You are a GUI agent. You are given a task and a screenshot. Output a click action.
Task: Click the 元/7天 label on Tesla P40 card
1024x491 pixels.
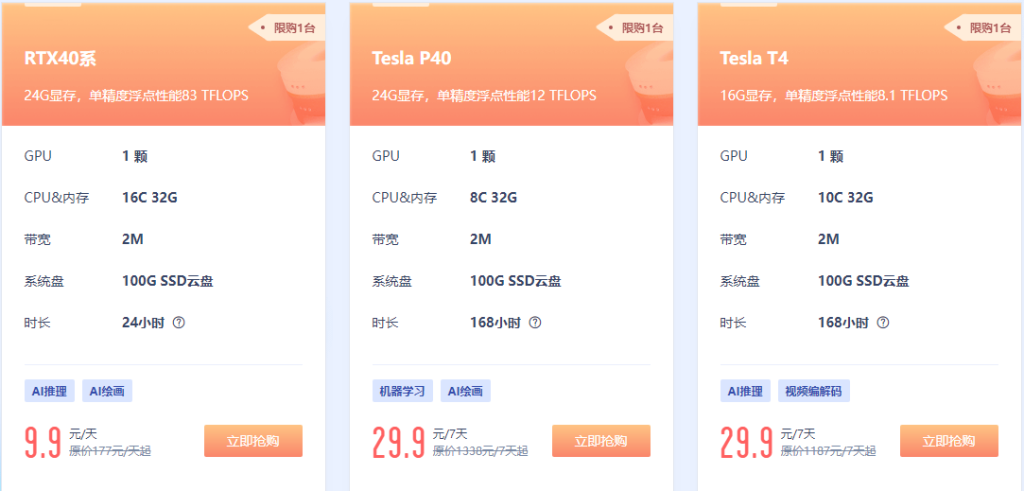click(x=451, y=434)
